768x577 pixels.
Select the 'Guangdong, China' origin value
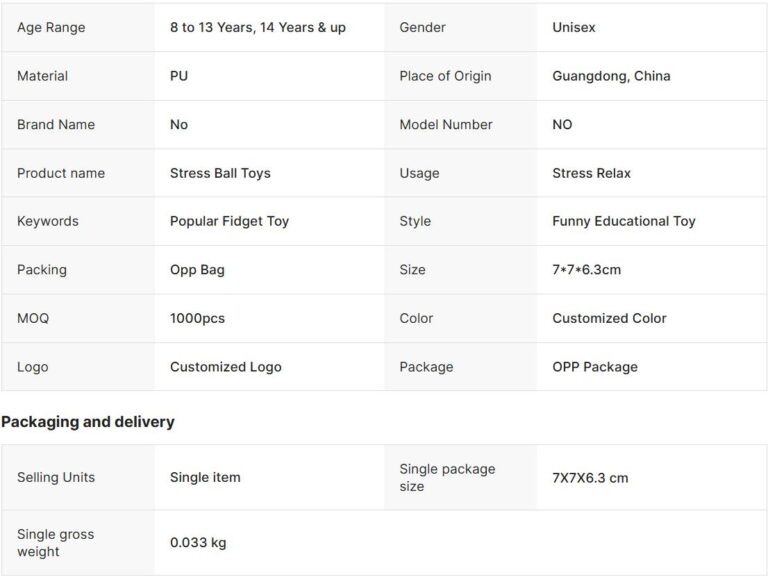click(x=611, y=76)
